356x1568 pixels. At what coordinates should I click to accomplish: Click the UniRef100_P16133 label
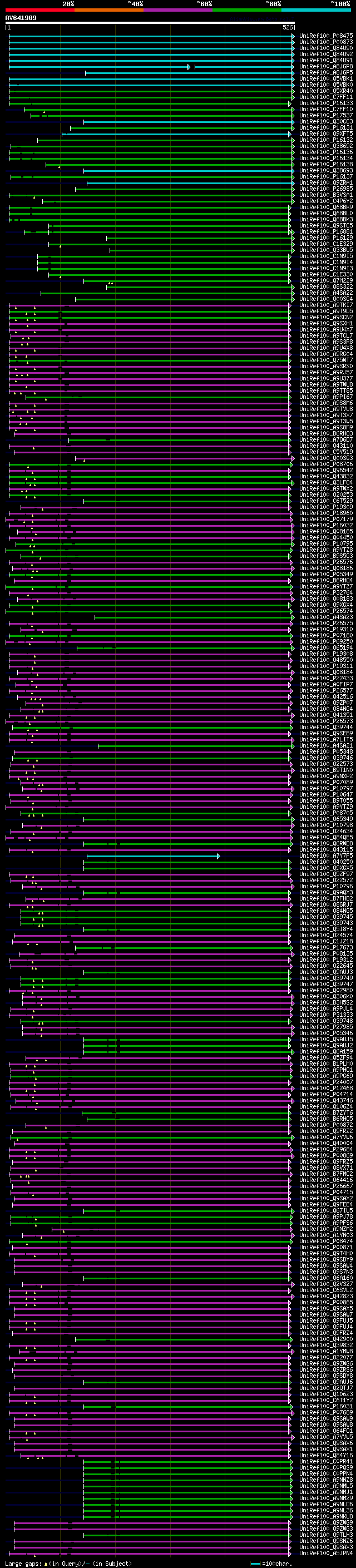pyautogui.click(x=326, y=103)
